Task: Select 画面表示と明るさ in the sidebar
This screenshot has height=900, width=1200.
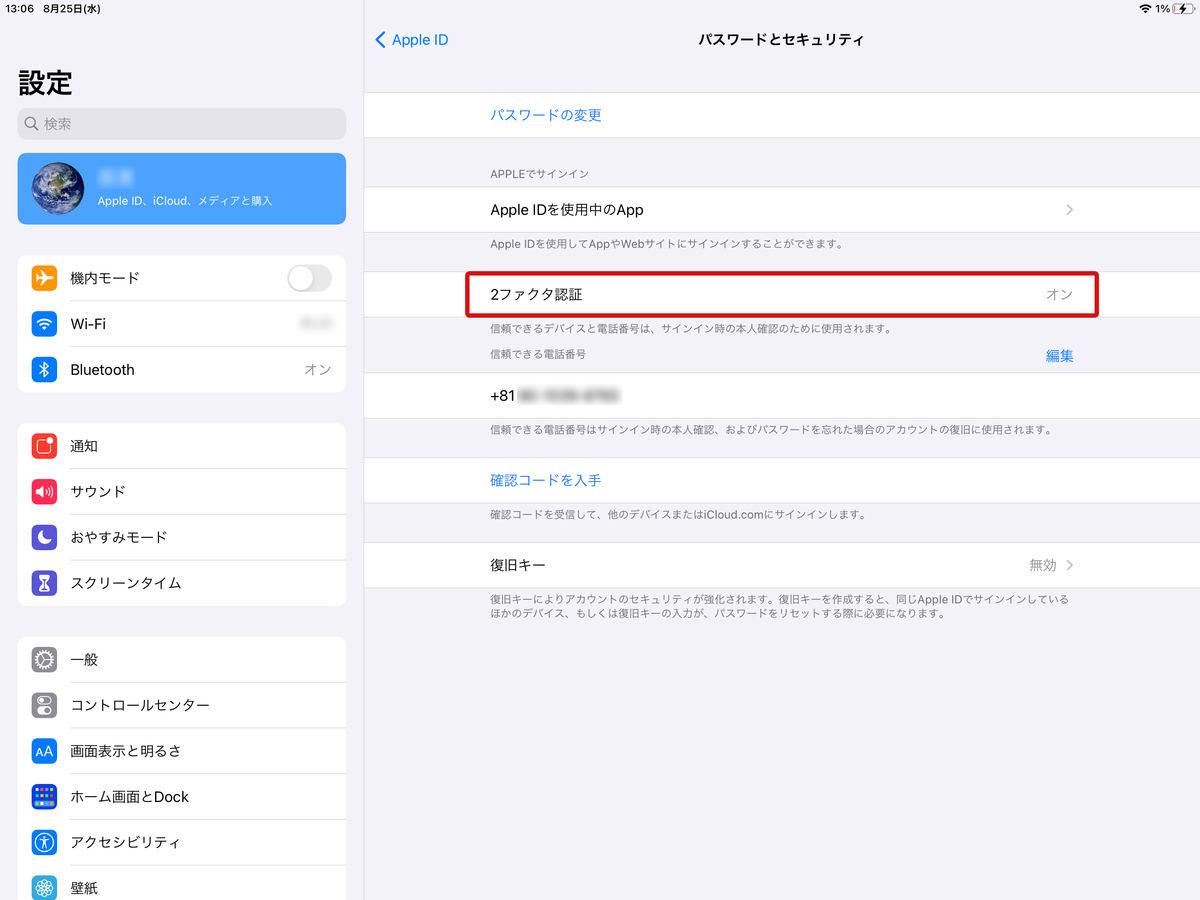Action: pos(182,751)
